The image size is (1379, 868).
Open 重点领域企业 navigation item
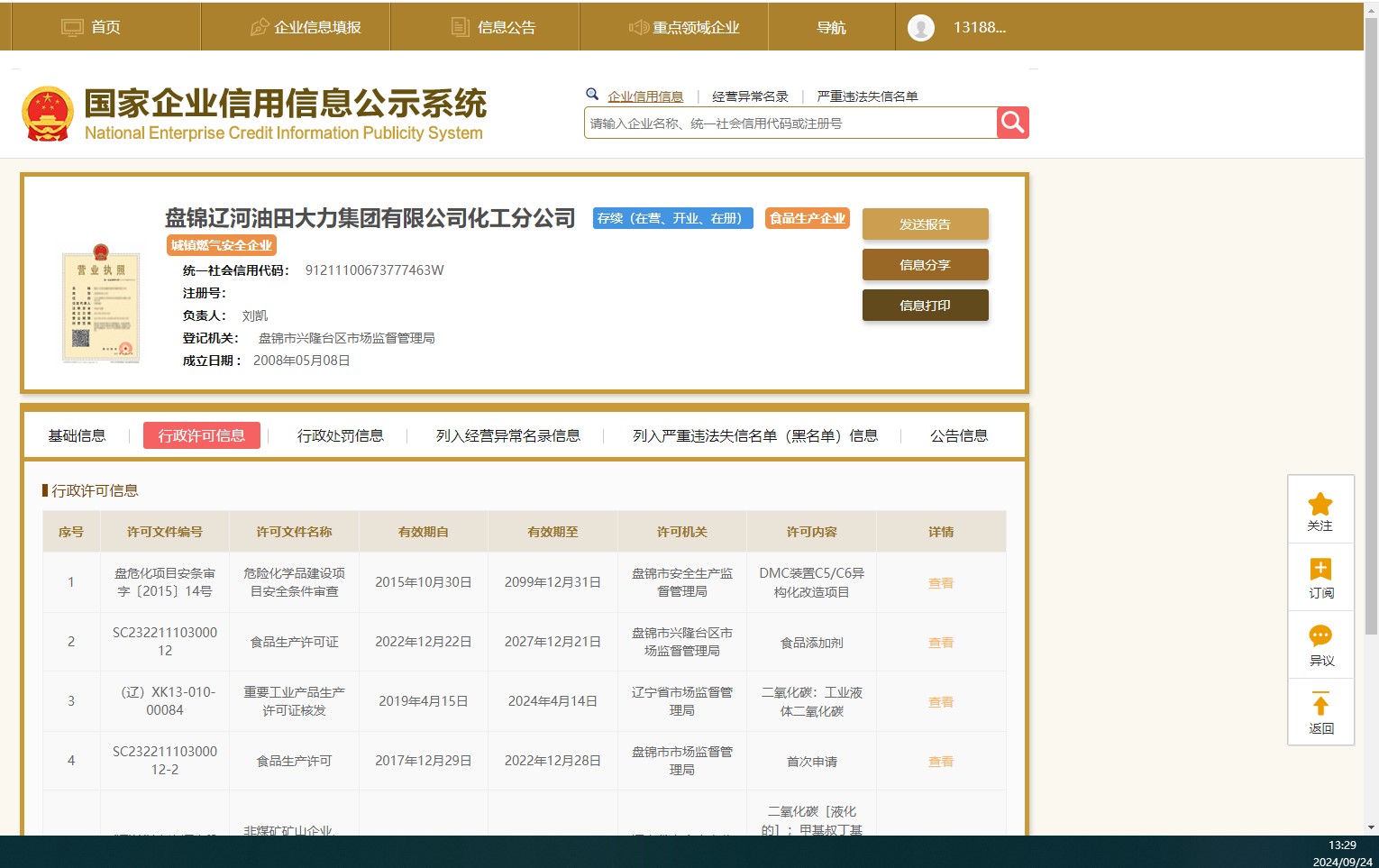coord(684,27)
